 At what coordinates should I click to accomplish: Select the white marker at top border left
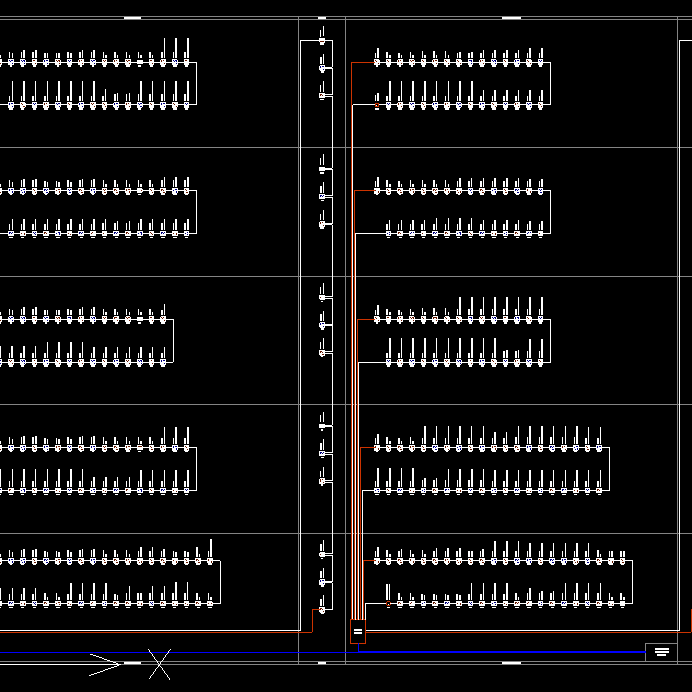point(132,18)
